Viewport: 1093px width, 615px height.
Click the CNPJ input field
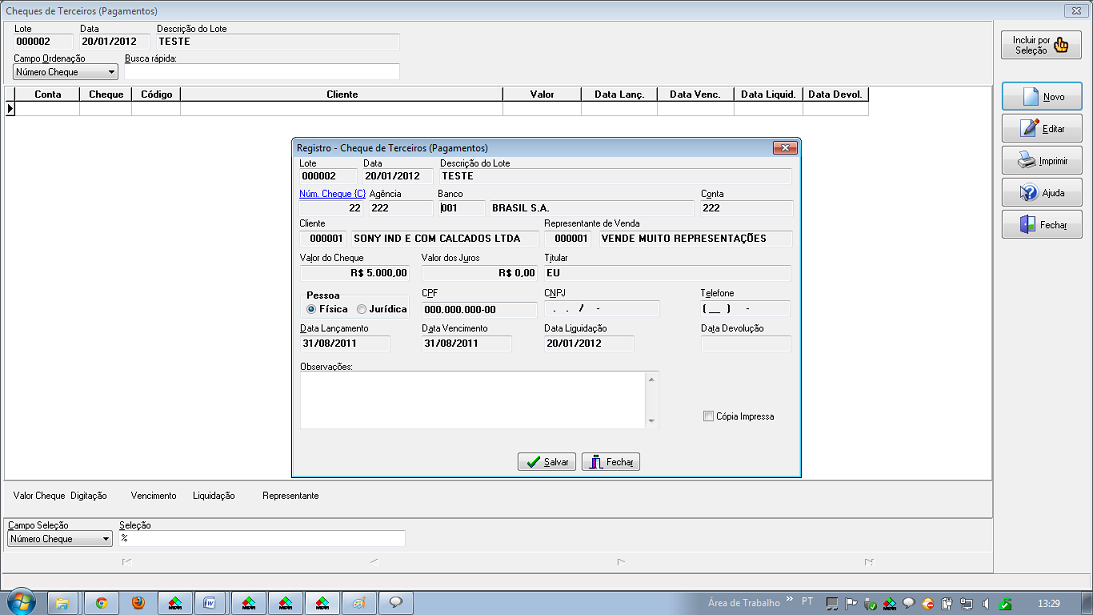(x=602, y=308)
